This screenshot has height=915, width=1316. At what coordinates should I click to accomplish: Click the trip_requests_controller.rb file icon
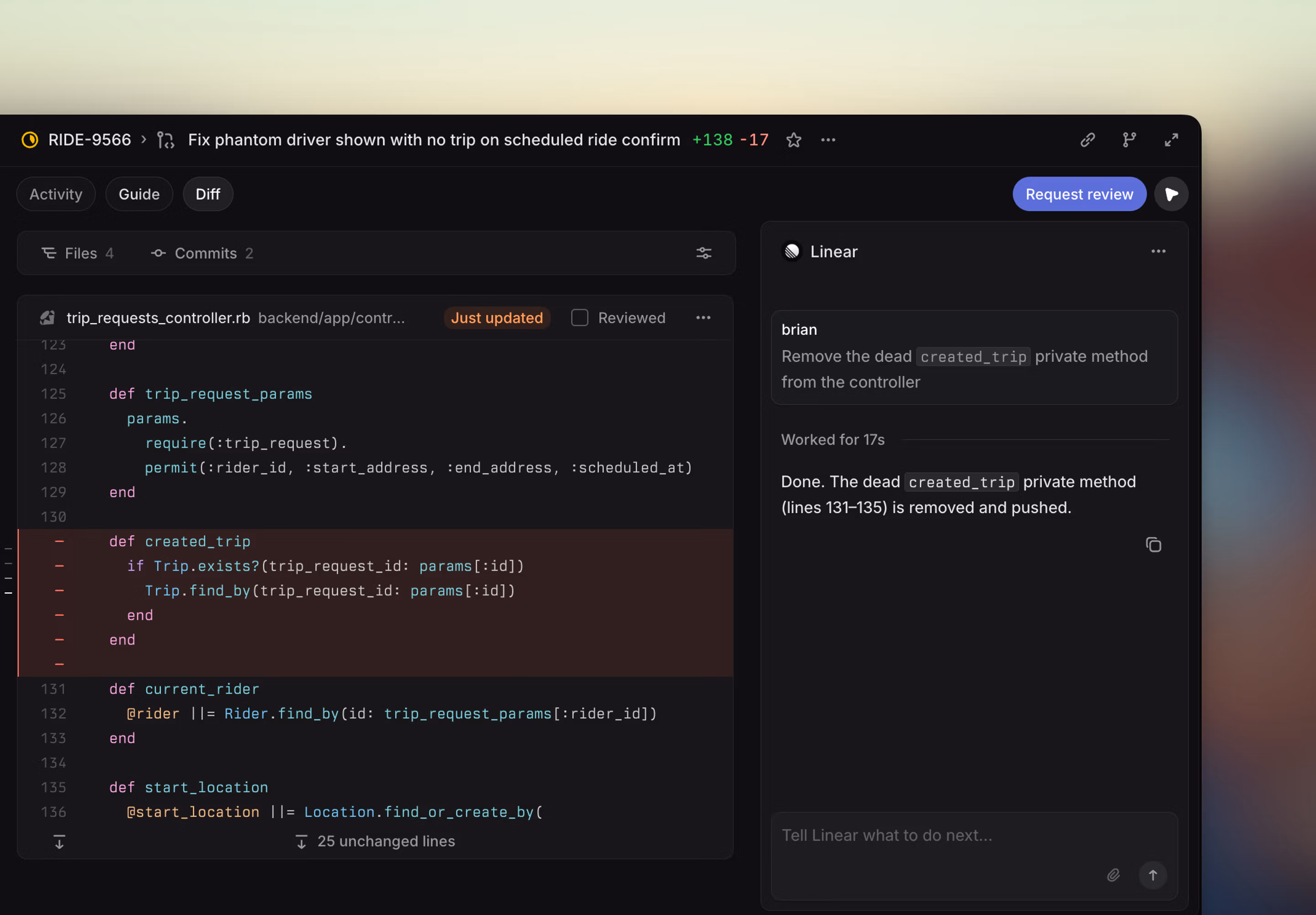coord(48,318)
